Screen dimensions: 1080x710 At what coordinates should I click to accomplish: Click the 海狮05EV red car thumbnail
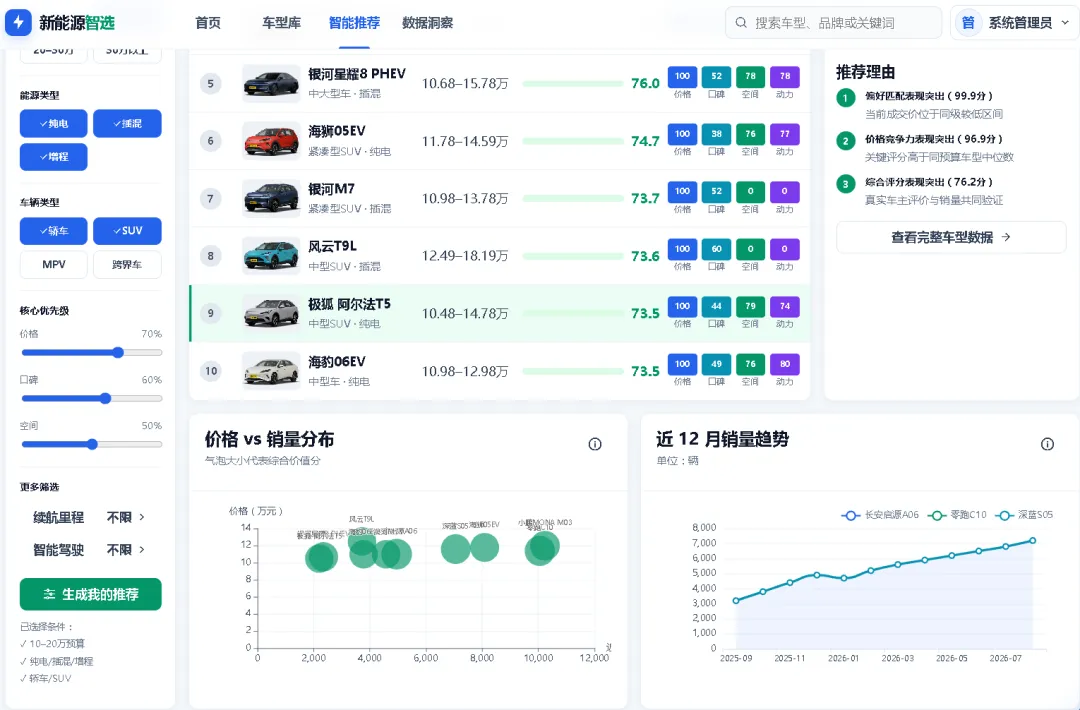click(x=271, y=140)
